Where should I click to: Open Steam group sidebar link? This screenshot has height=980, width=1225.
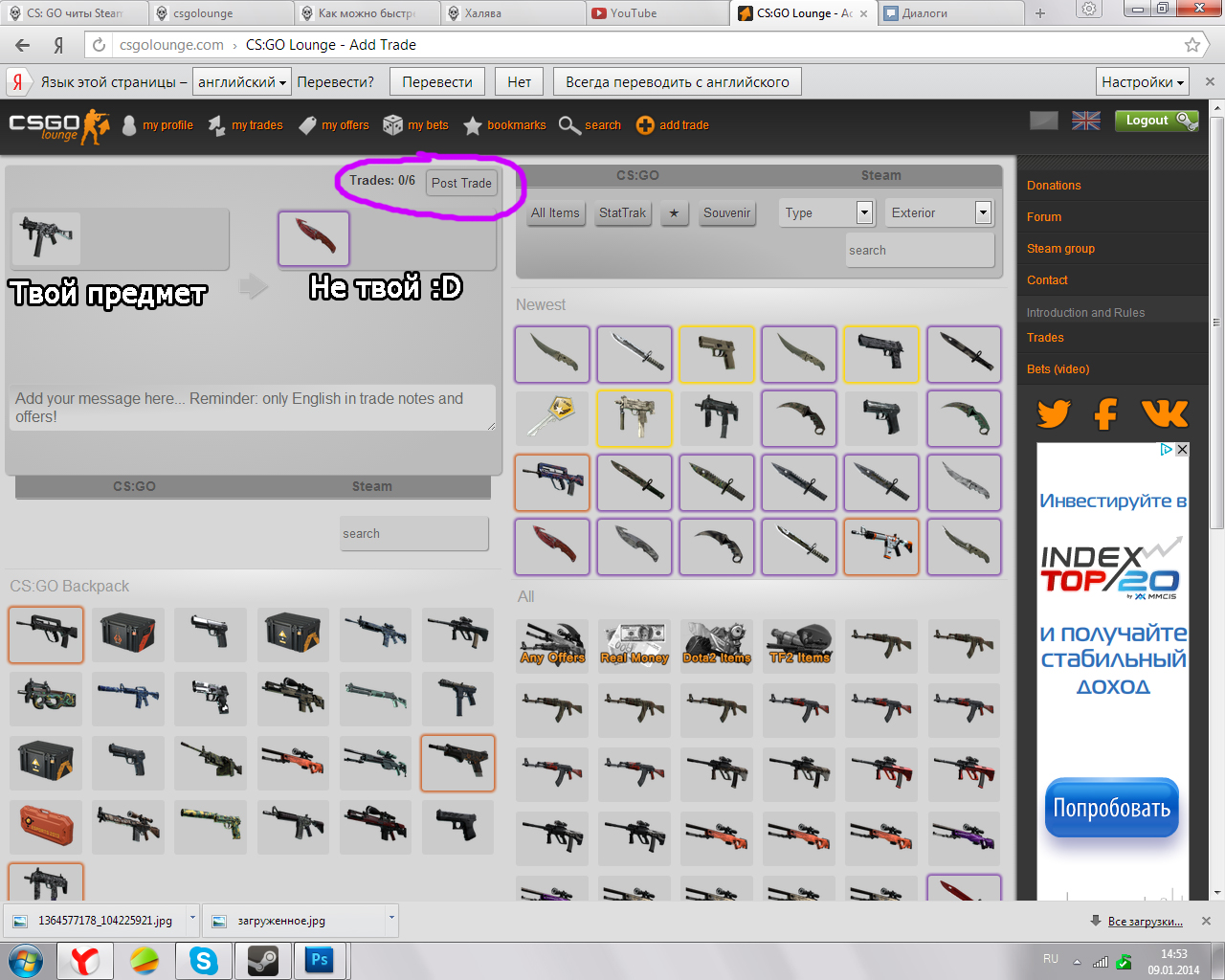pyautogui.click(x=1060, y=249)
